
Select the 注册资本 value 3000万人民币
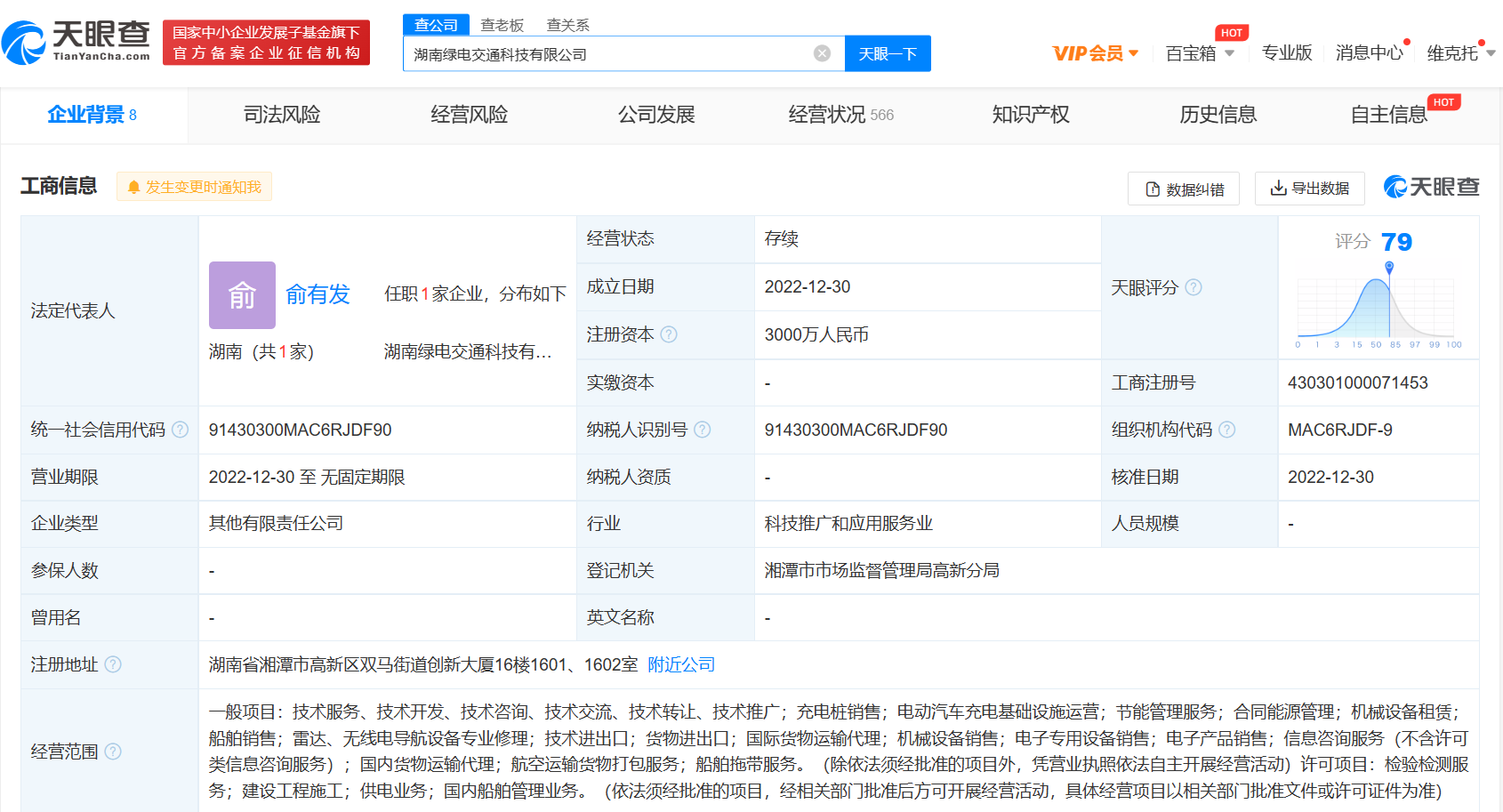click(x=816, y=335)
